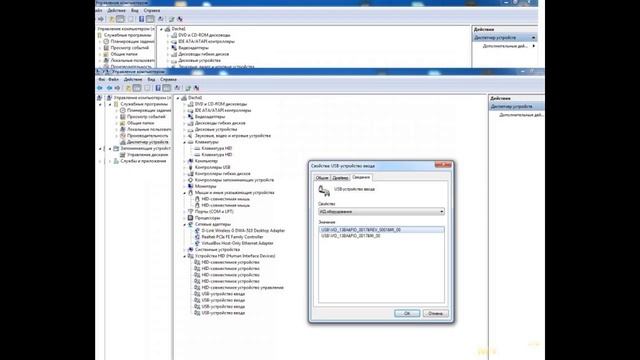640x360 pixels.
Task: Open the Действие menu in front window
Action: (133, 79)
